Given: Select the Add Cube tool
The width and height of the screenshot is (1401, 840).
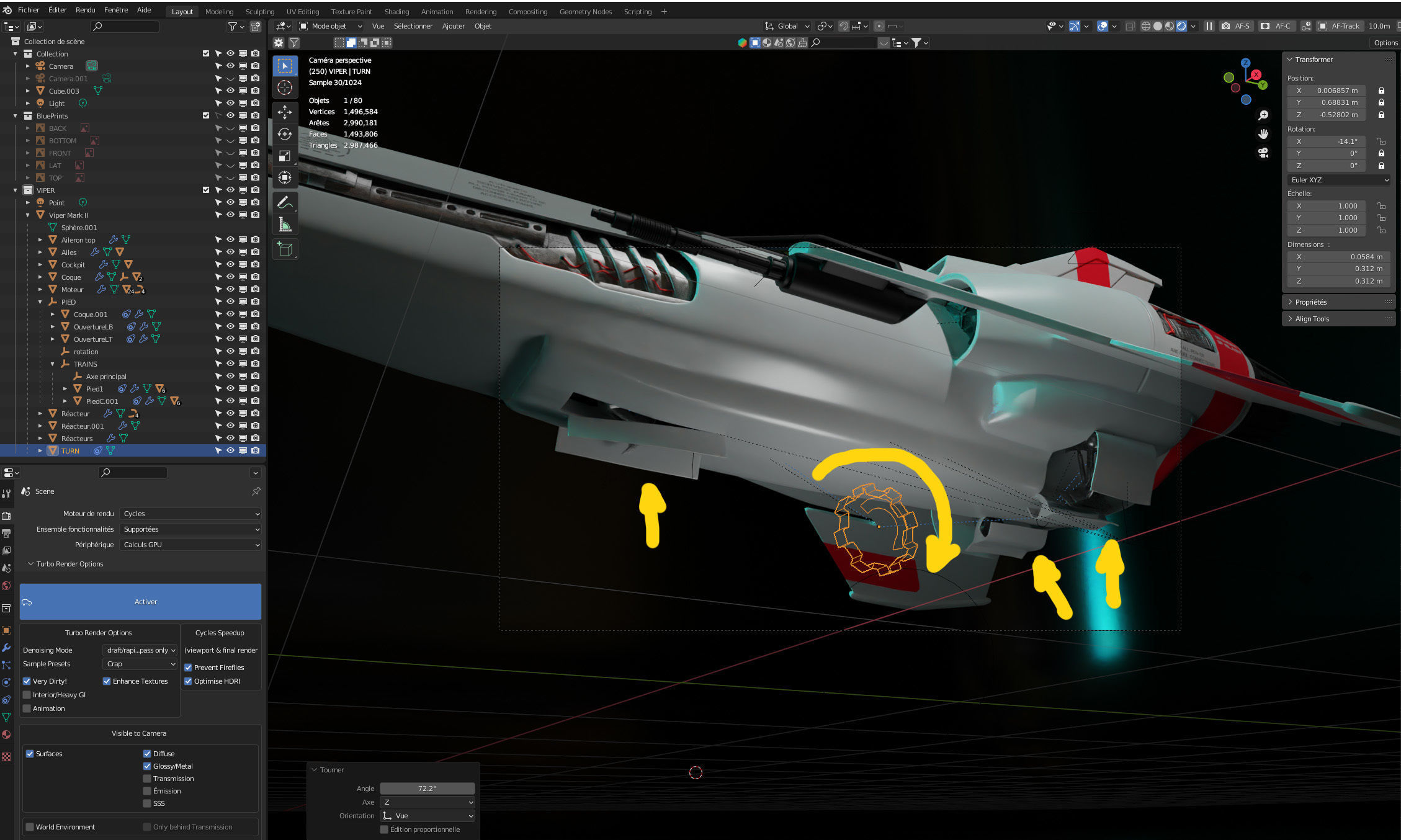Looking at the screenshot, I should [x=285, y=249].
